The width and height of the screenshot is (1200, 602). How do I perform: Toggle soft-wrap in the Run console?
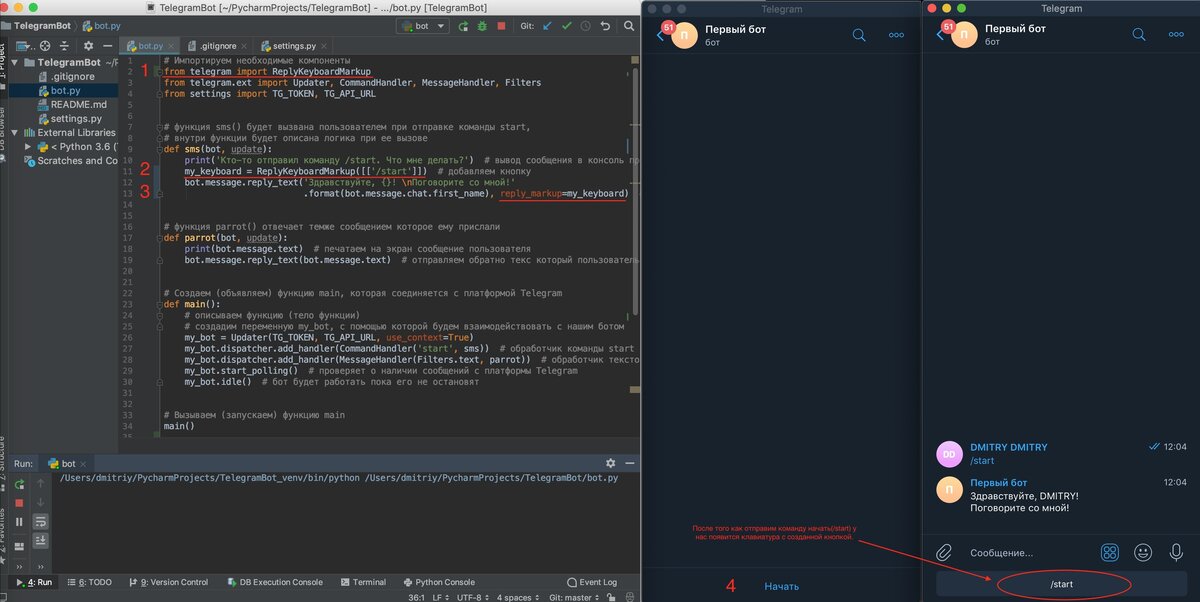40,521
